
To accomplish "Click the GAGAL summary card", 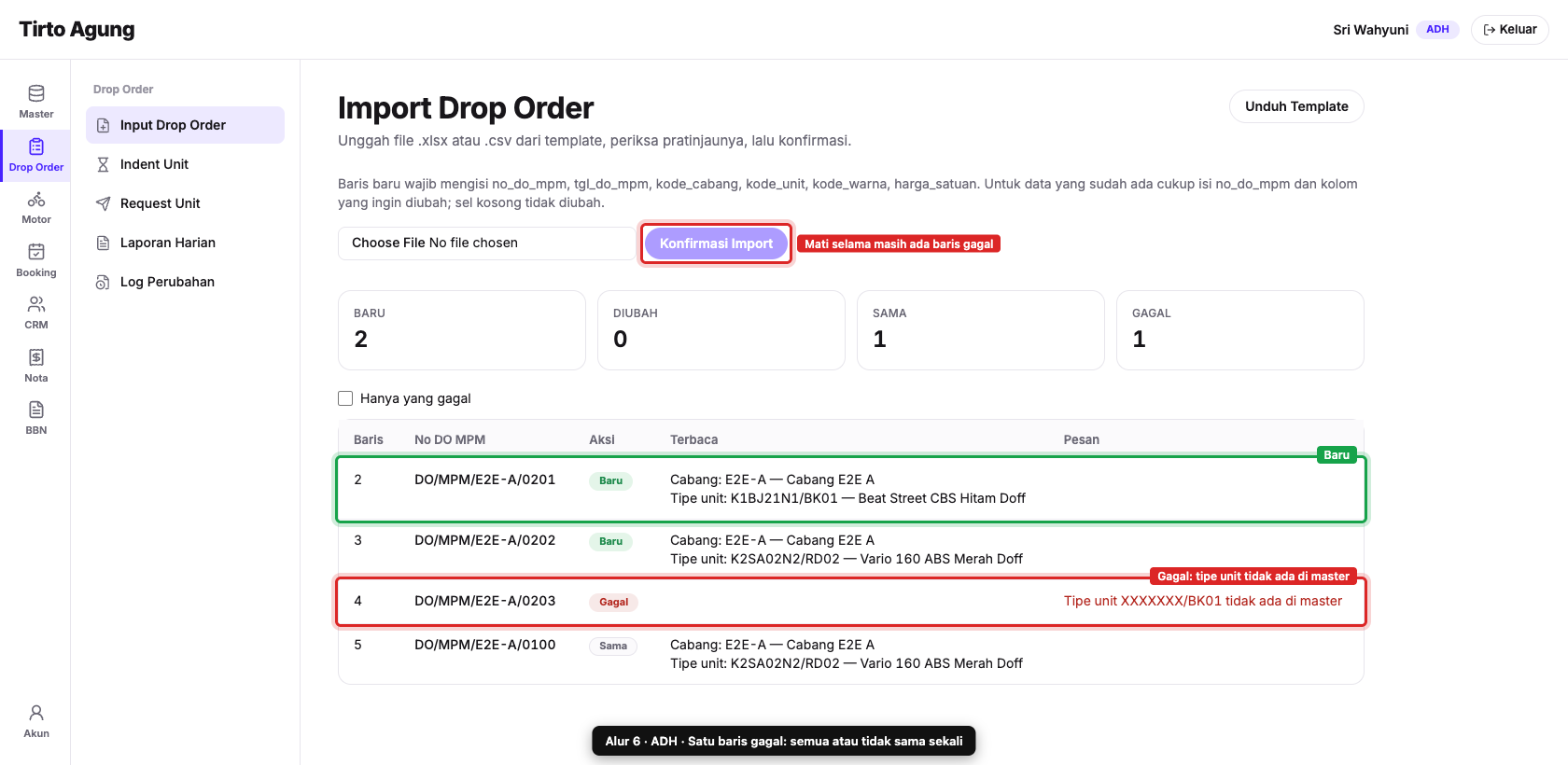I will [1239, 330].
